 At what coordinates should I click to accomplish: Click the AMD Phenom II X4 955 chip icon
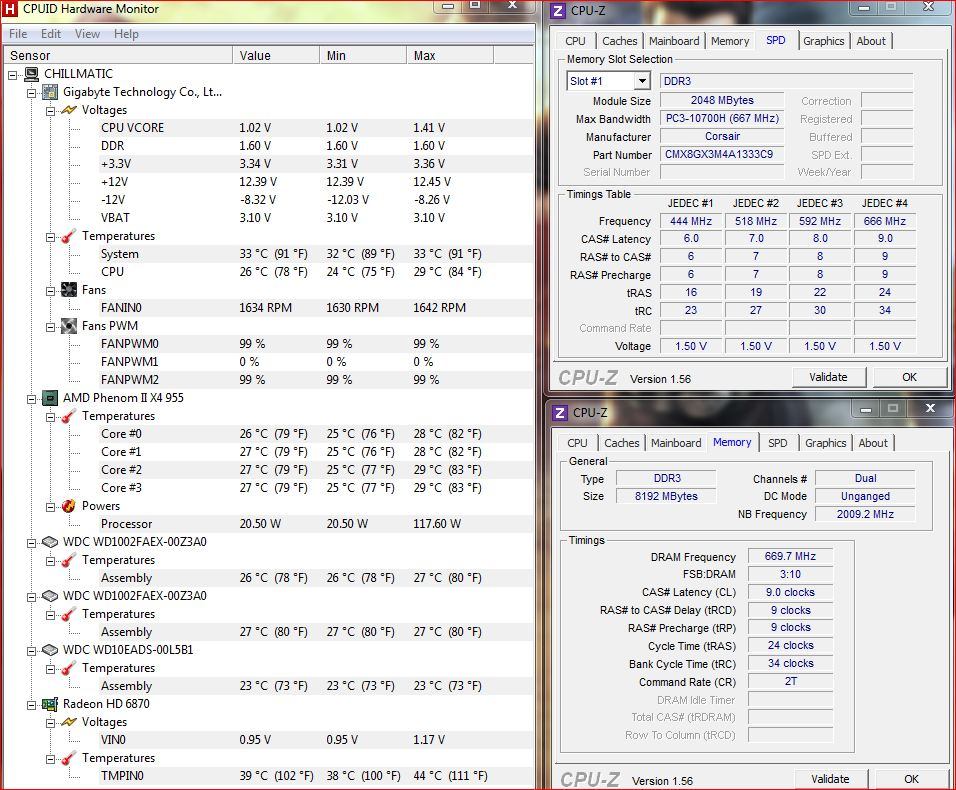(50, 398)
